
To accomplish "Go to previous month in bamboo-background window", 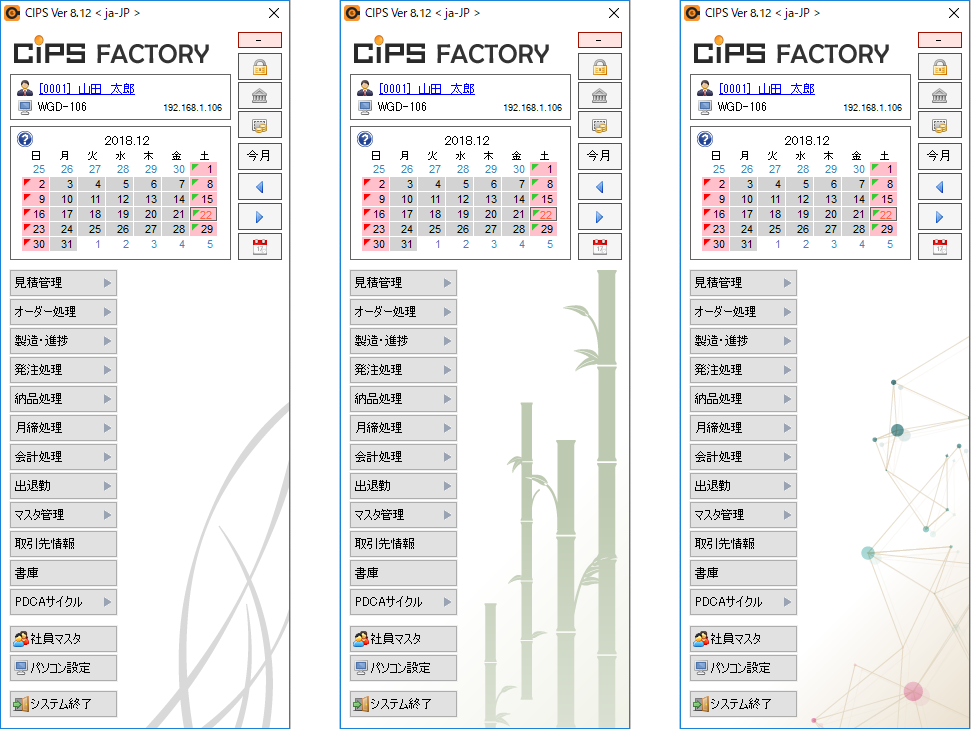I will coord(600,187).
